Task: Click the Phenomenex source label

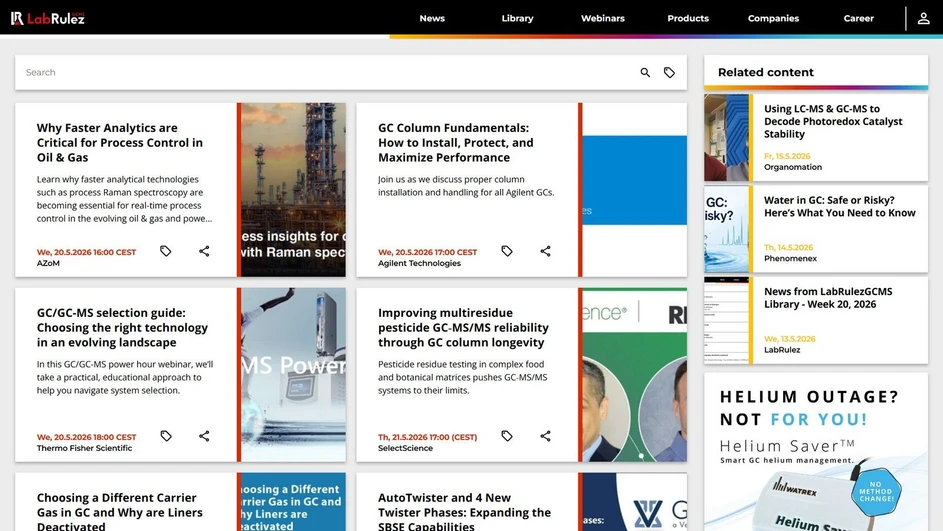Action: pos(790,259)
